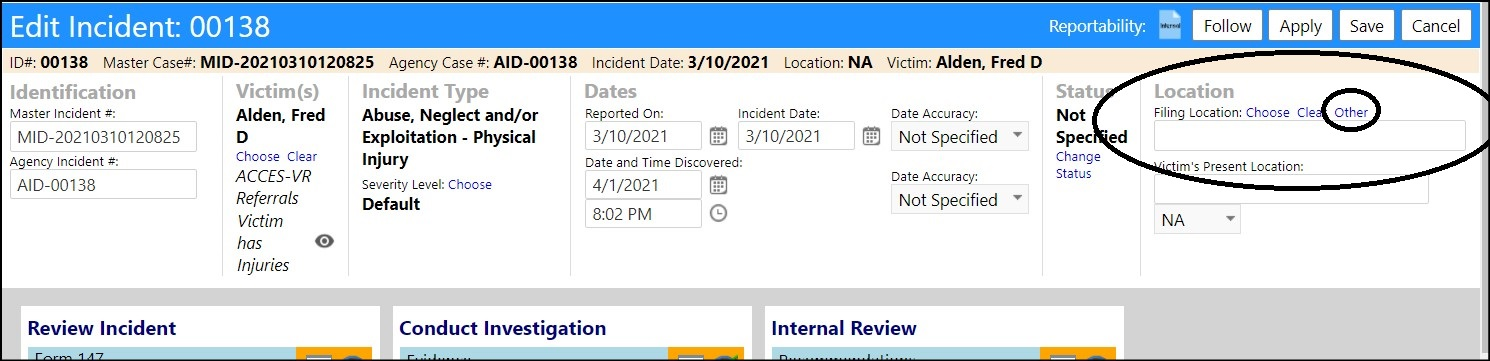Open calendar for Date and Time Discovered
The width and height of the screenshot is (1490, 361).
tap(718, 185)
